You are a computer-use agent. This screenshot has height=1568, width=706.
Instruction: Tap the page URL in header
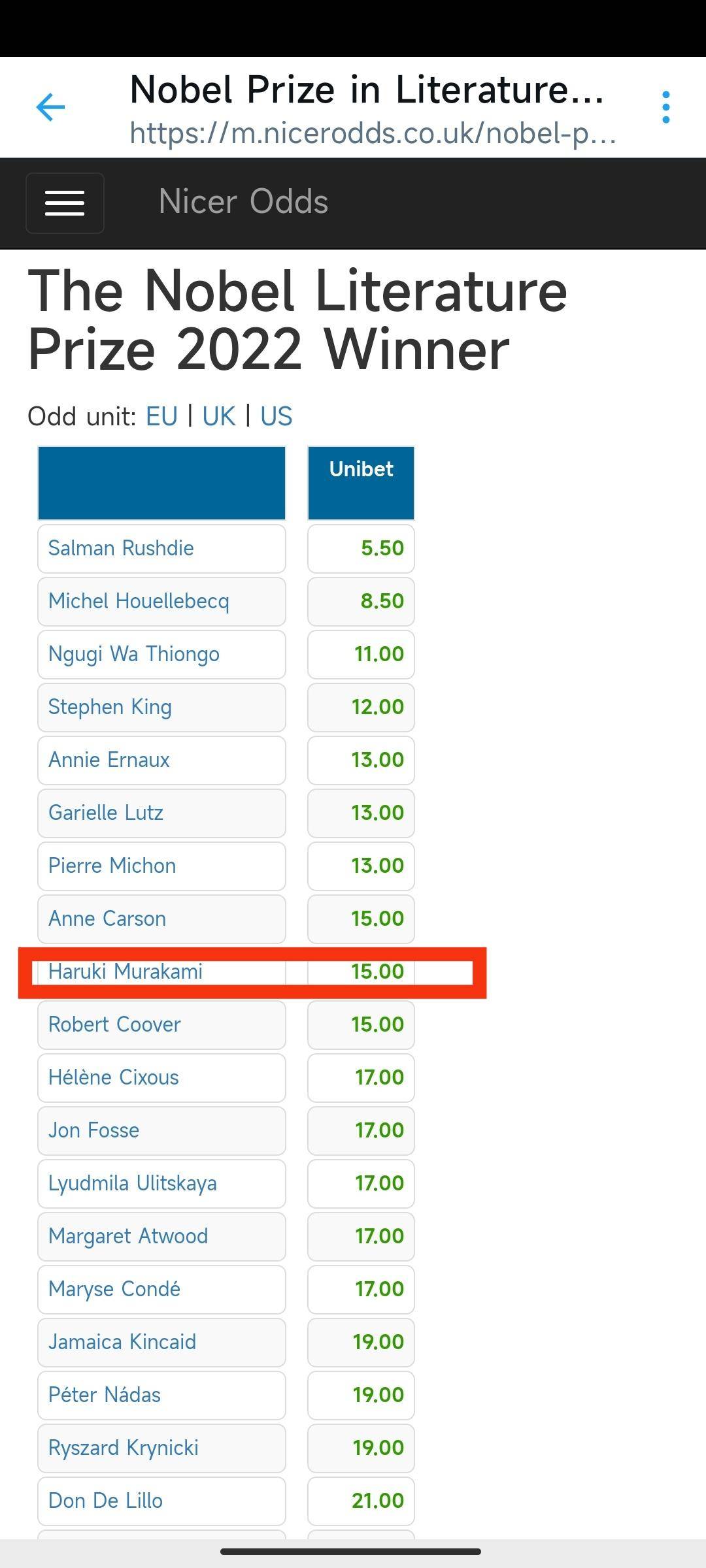click(x=373, y=133)
